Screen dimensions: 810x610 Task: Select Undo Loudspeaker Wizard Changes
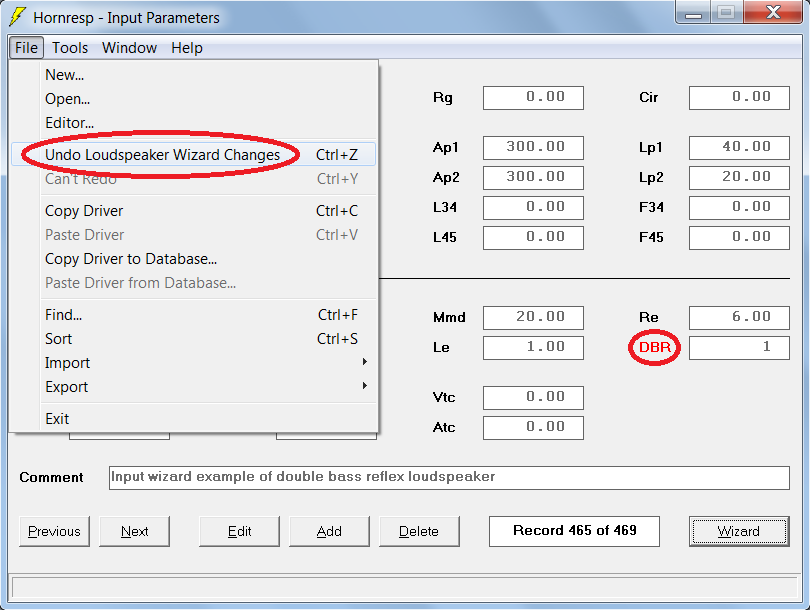[193, 154]
